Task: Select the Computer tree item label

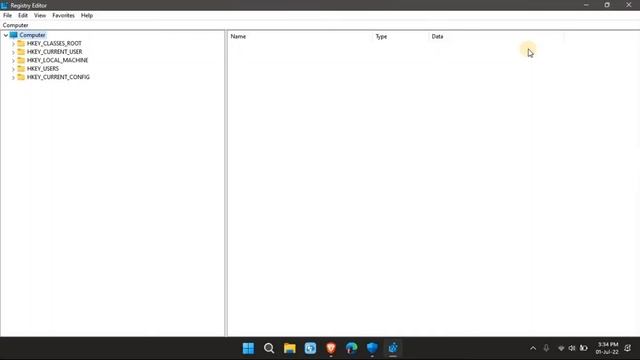Action: (x=32, y=35)
